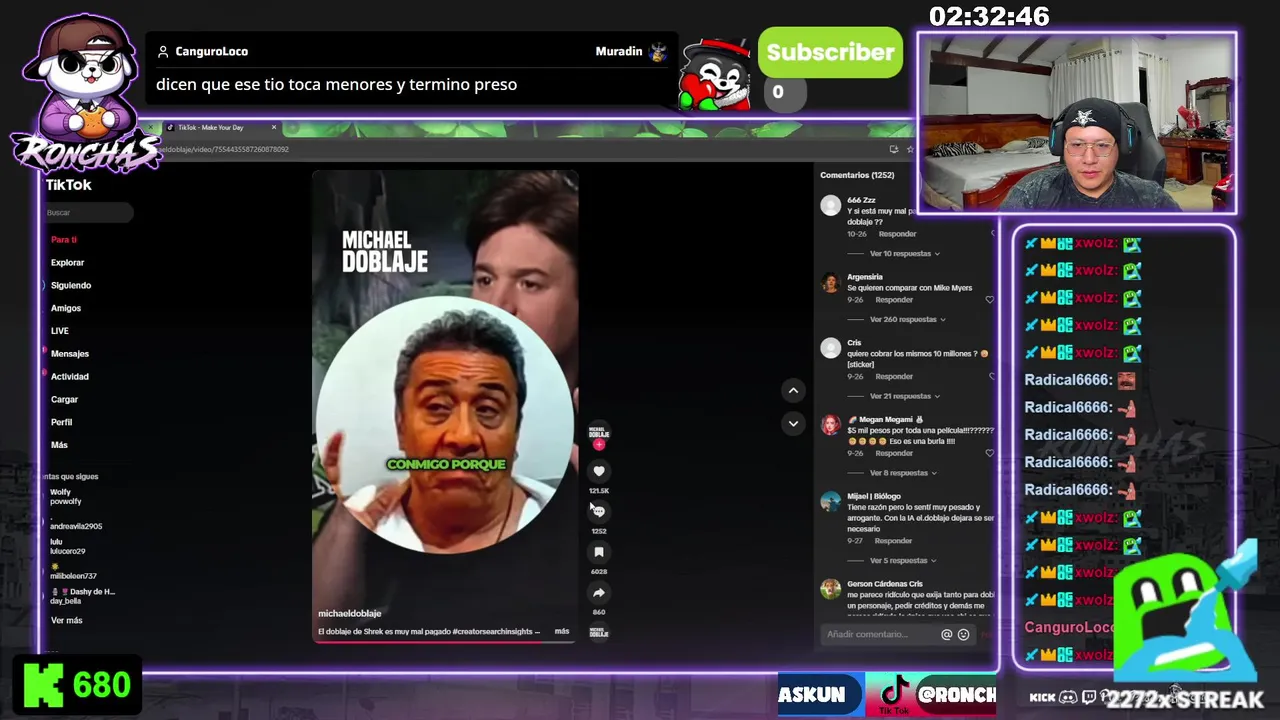The height and width of the screenshot is (720, 1280).
Task: Expand Ver 10 respuestas replies
Action: pyautogui.click(x=905, y=254)
